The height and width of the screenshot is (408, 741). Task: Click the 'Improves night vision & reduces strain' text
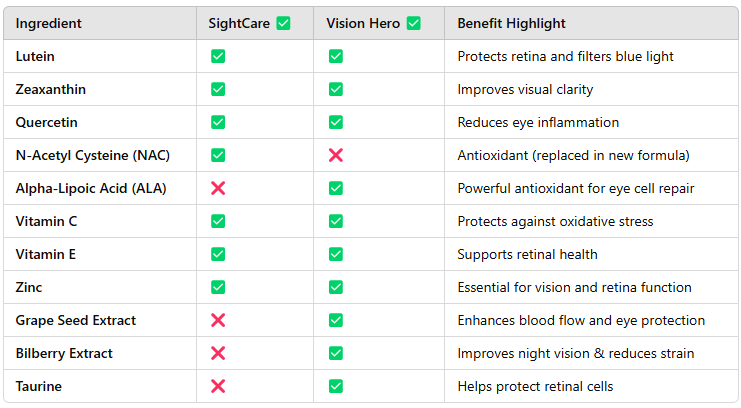click(x=575, y=353)
